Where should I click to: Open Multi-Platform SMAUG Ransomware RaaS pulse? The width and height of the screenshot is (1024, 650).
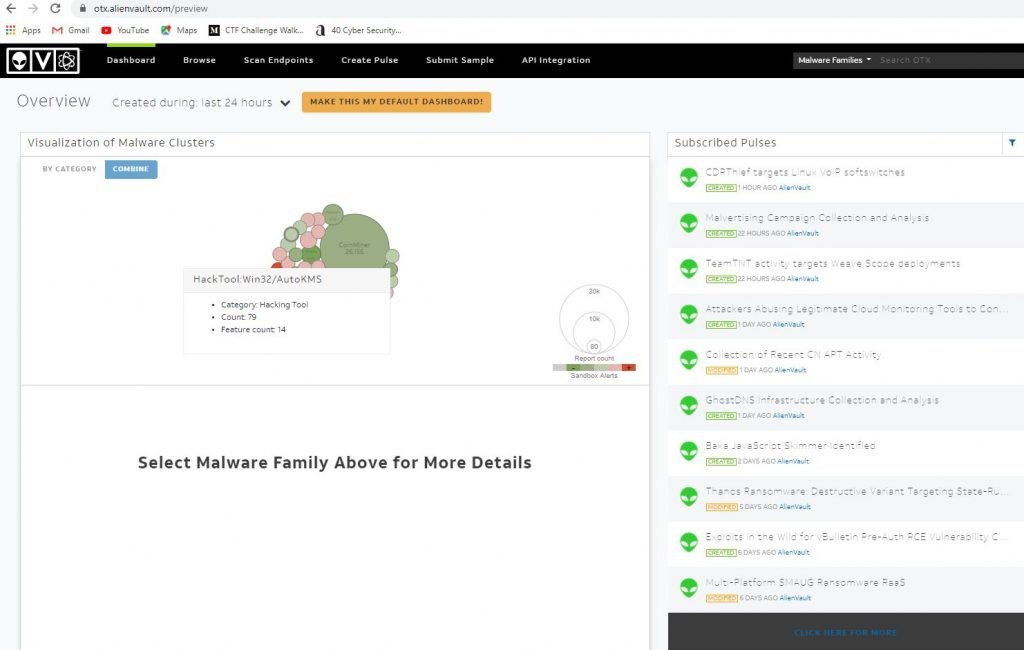(x=805, y=583)
